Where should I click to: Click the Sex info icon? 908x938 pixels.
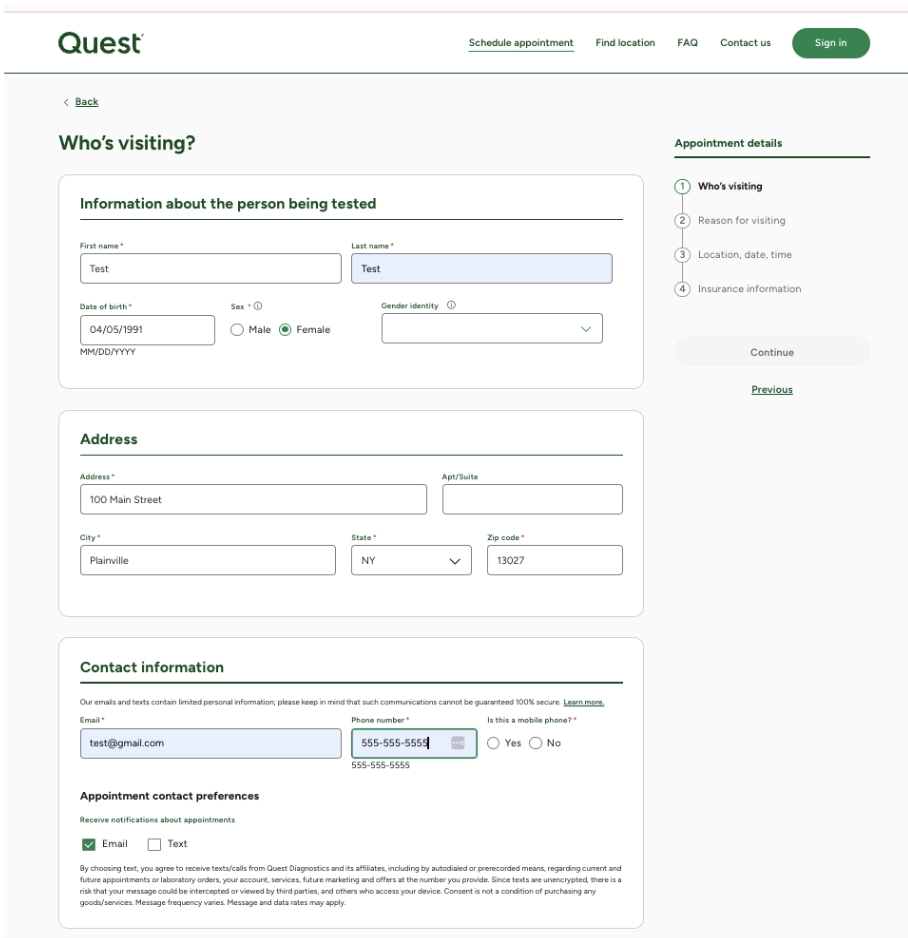tap(258, 306)
